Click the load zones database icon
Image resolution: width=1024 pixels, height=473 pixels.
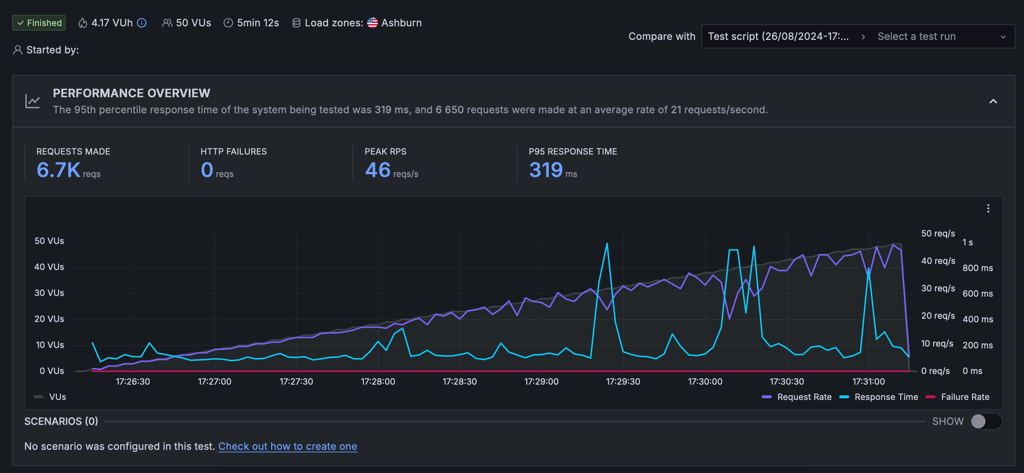click(x=296, y=23)
